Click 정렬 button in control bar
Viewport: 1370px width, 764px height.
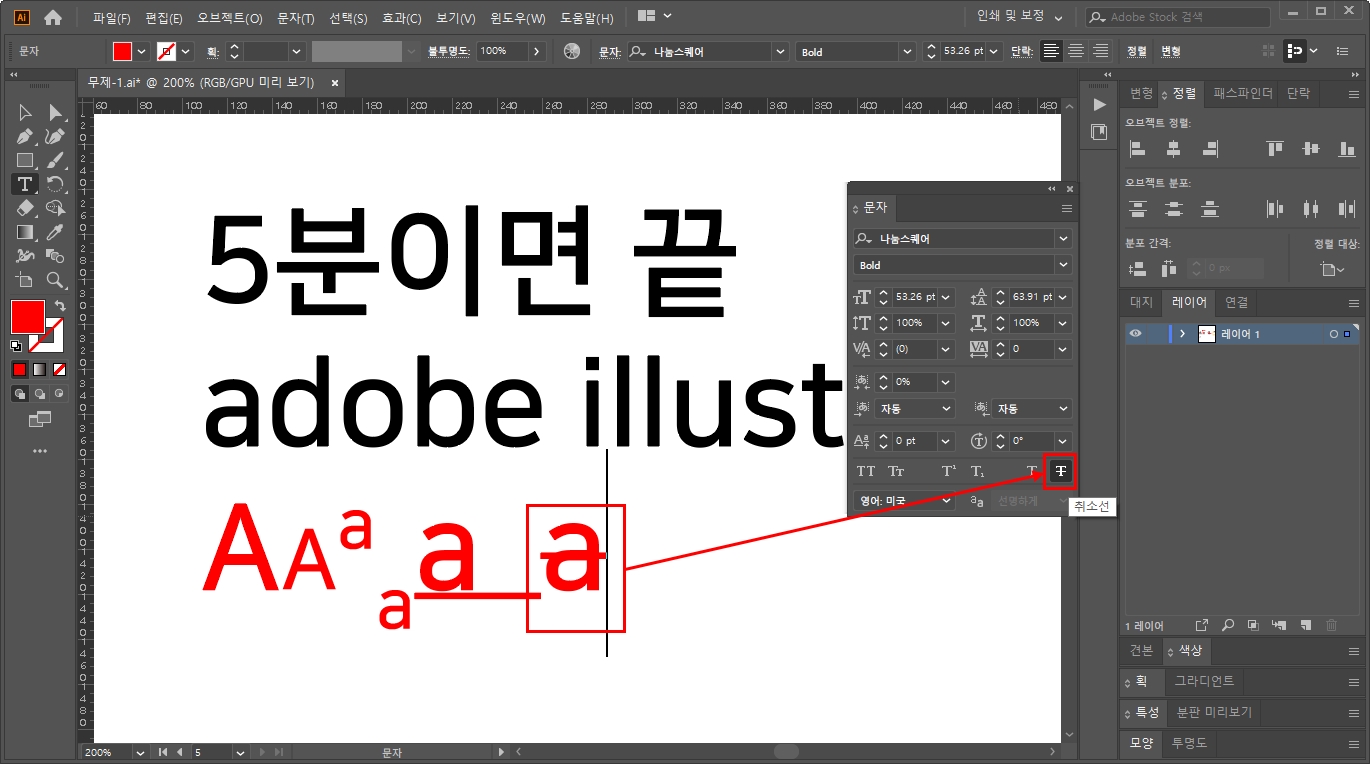(1137, 51)
